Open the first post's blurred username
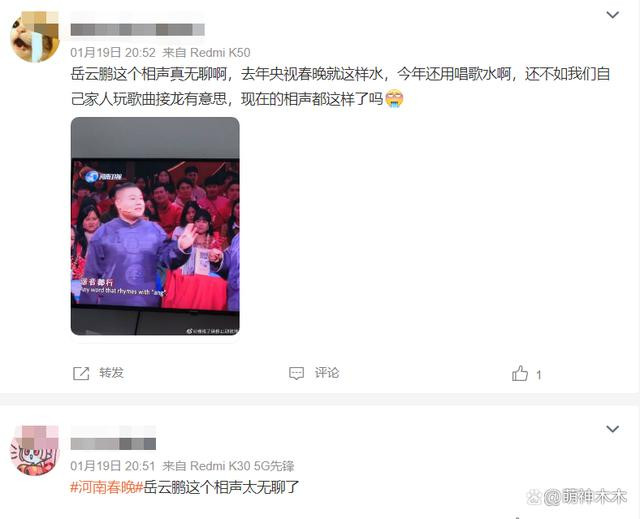640x519 pixels. coord(138,30)
